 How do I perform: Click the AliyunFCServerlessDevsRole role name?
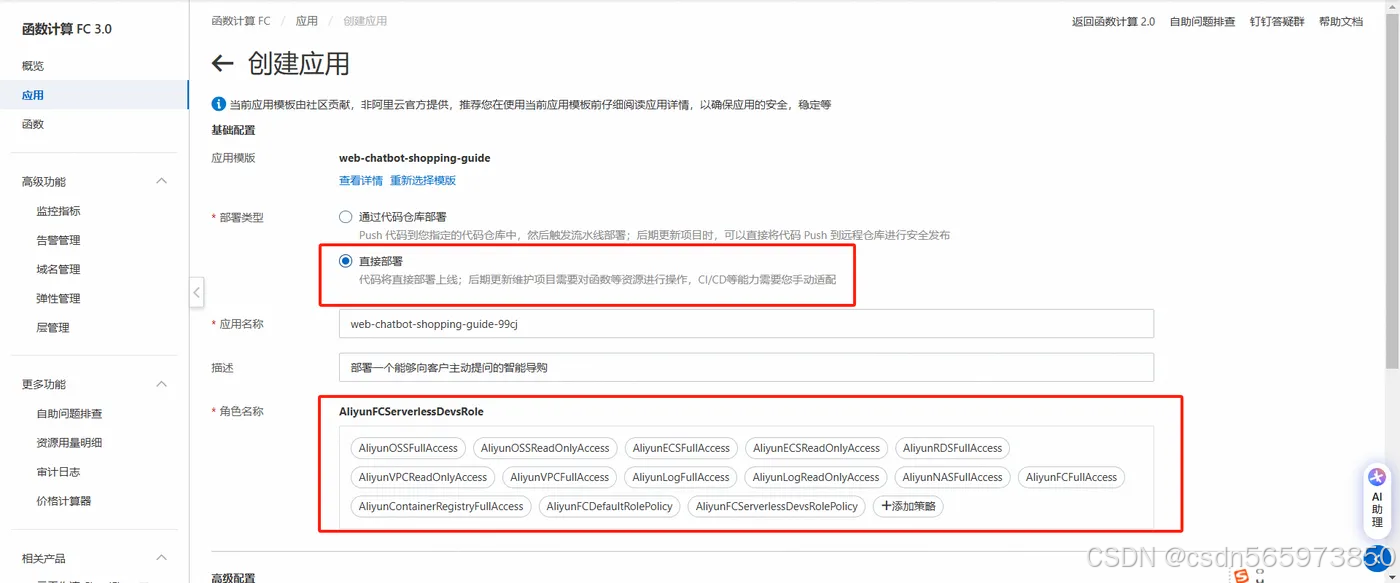click(411, 411)
